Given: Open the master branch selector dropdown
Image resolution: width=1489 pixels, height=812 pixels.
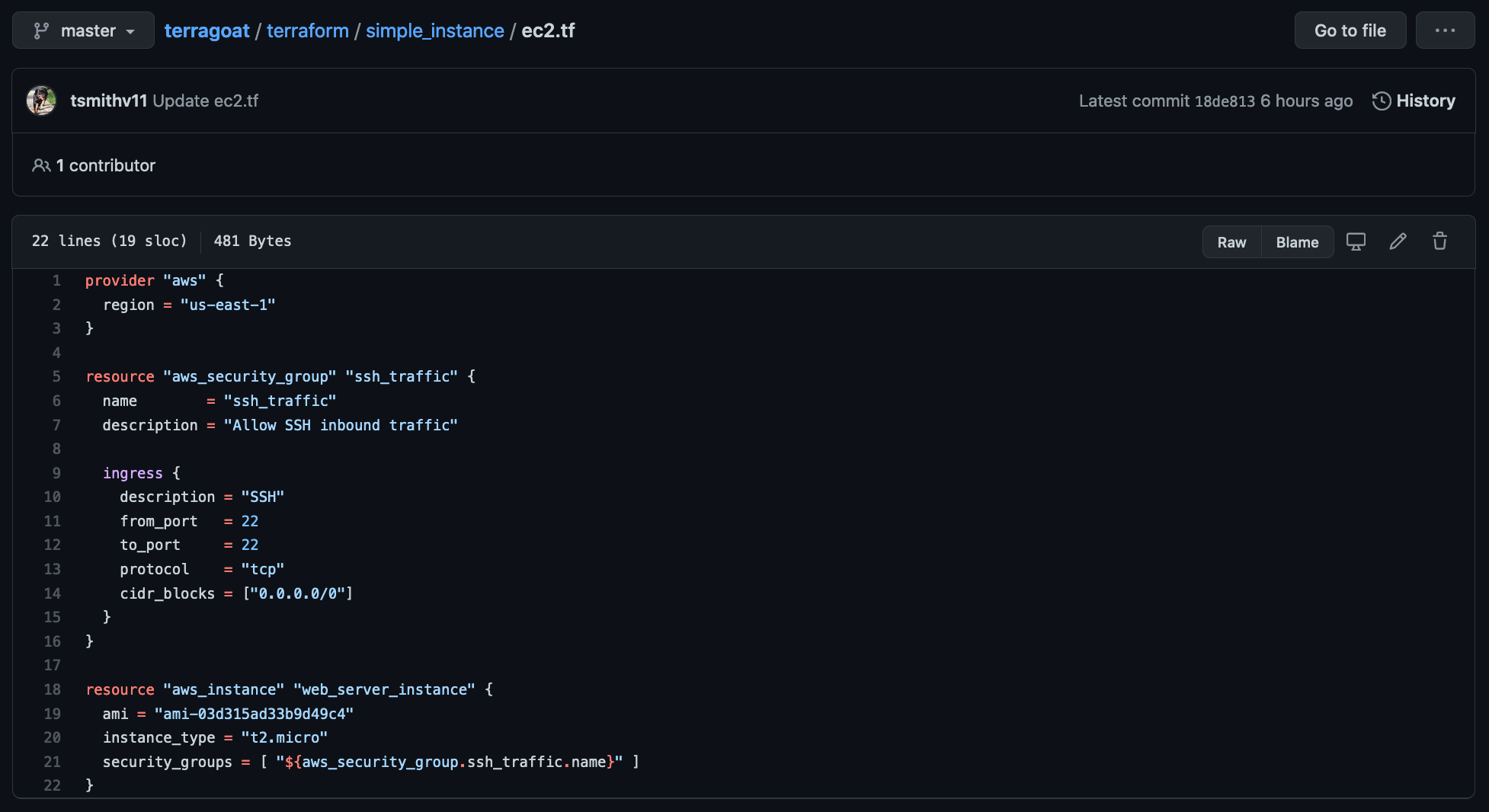Looking at the screenshot, I should pyautogui.click(x=83, y=30).
